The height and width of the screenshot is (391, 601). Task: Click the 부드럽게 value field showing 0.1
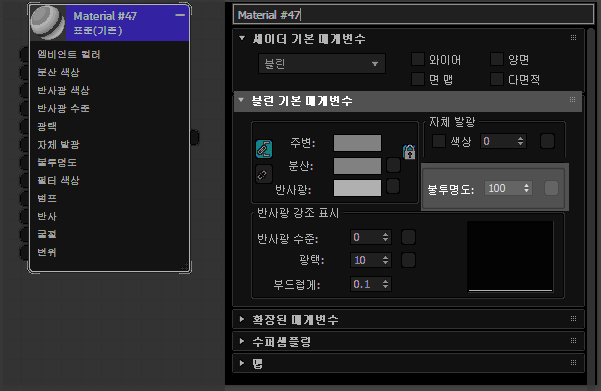366,284
